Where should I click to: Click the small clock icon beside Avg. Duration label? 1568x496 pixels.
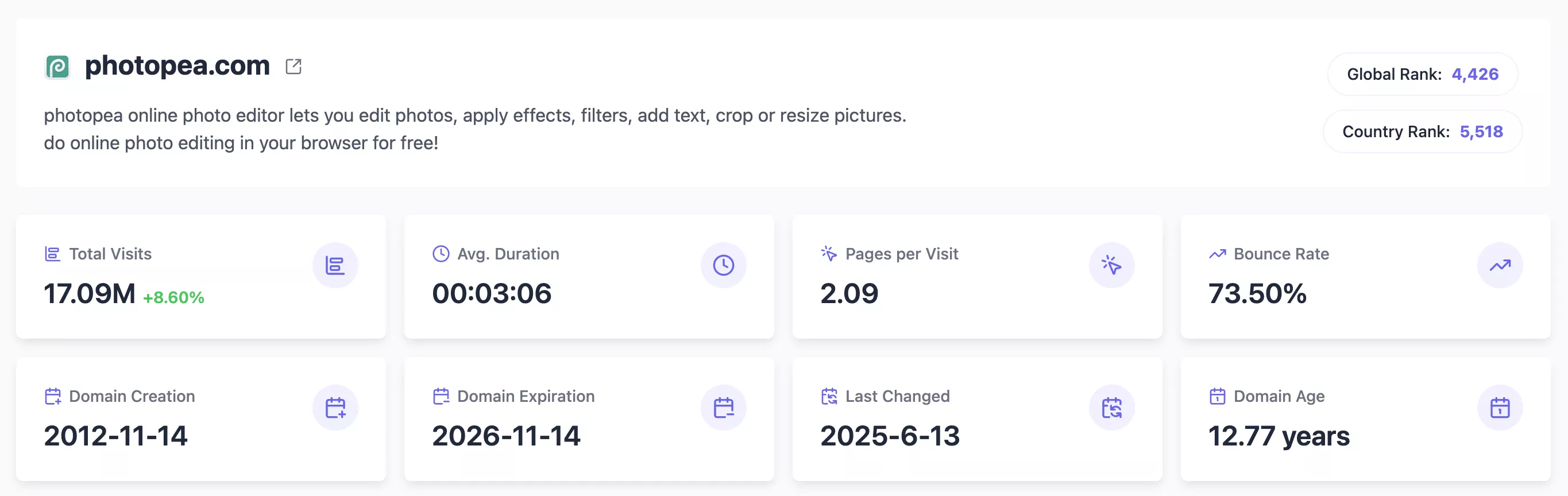tap(441, 254)
